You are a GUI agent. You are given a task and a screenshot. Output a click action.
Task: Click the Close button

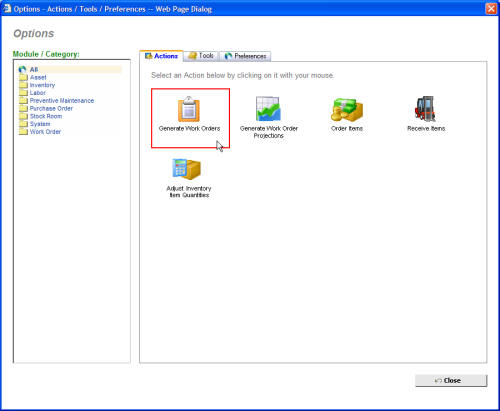pyautogui.click(x=451, y=381)
